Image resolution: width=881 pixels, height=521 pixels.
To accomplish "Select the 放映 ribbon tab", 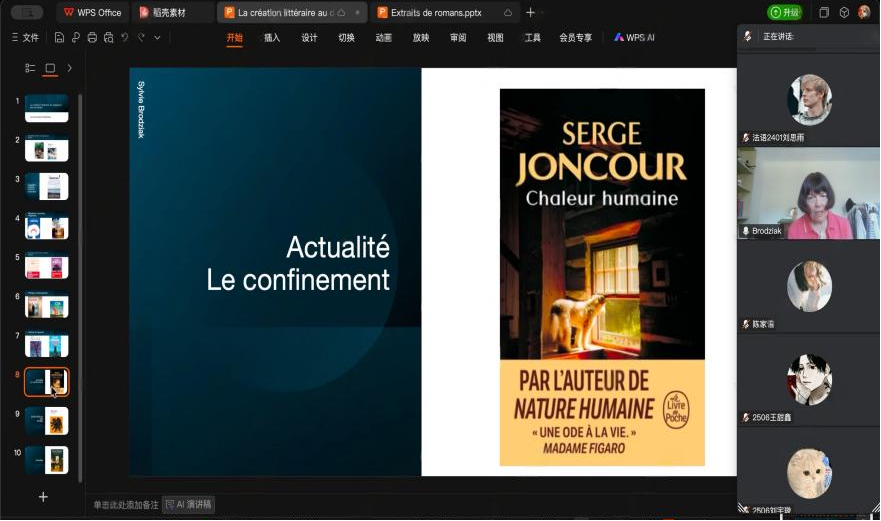I will pos(421,38).
